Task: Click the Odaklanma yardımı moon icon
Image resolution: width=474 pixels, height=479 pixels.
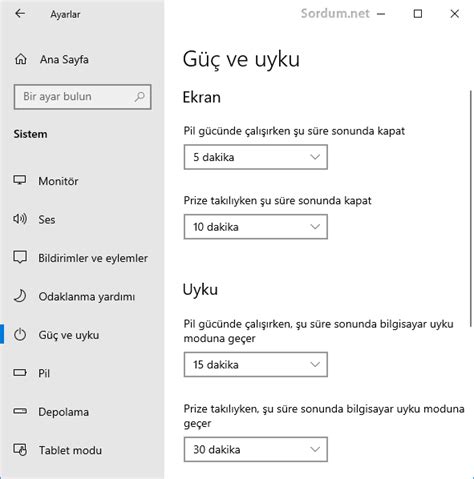Action: 20,296
